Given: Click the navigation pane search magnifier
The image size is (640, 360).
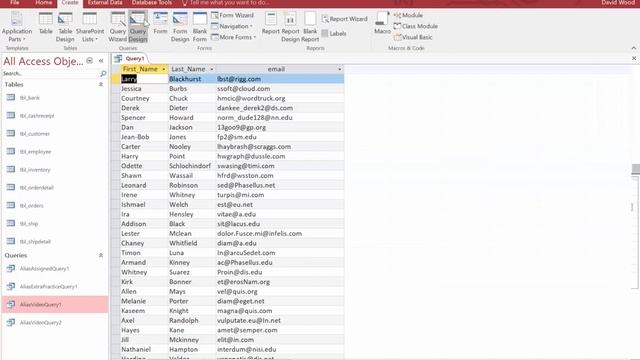Looking at the screenshot, I should point(103,73).
